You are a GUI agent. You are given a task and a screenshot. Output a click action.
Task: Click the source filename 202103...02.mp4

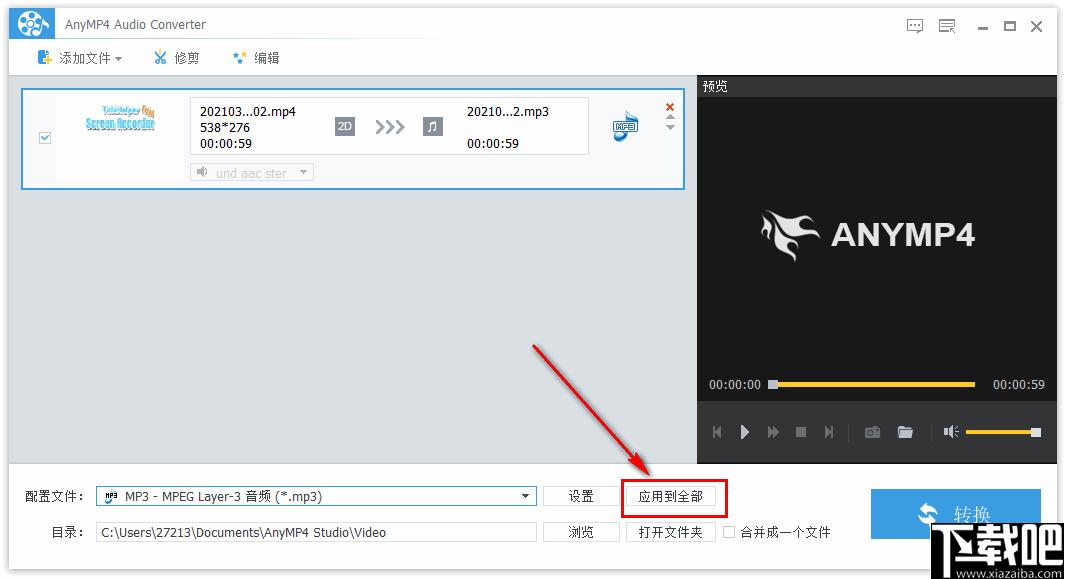pos(247,111)
